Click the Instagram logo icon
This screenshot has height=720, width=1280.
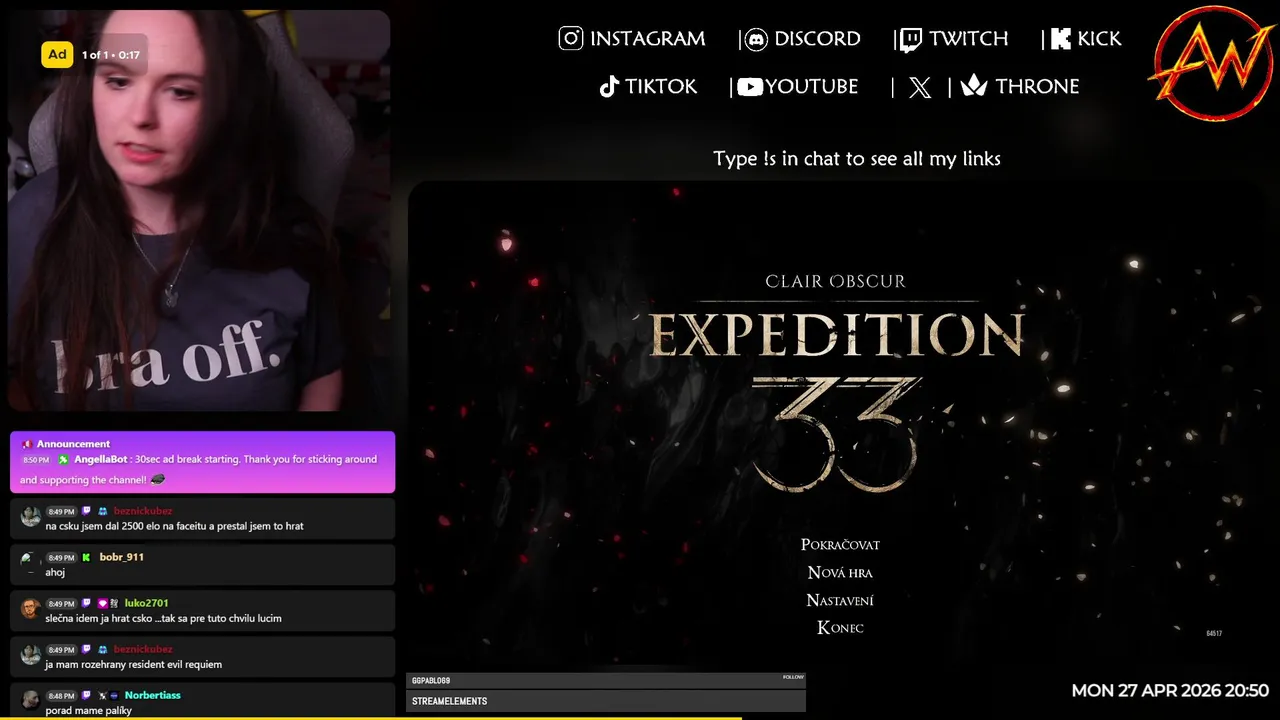(x=571, y=39)
